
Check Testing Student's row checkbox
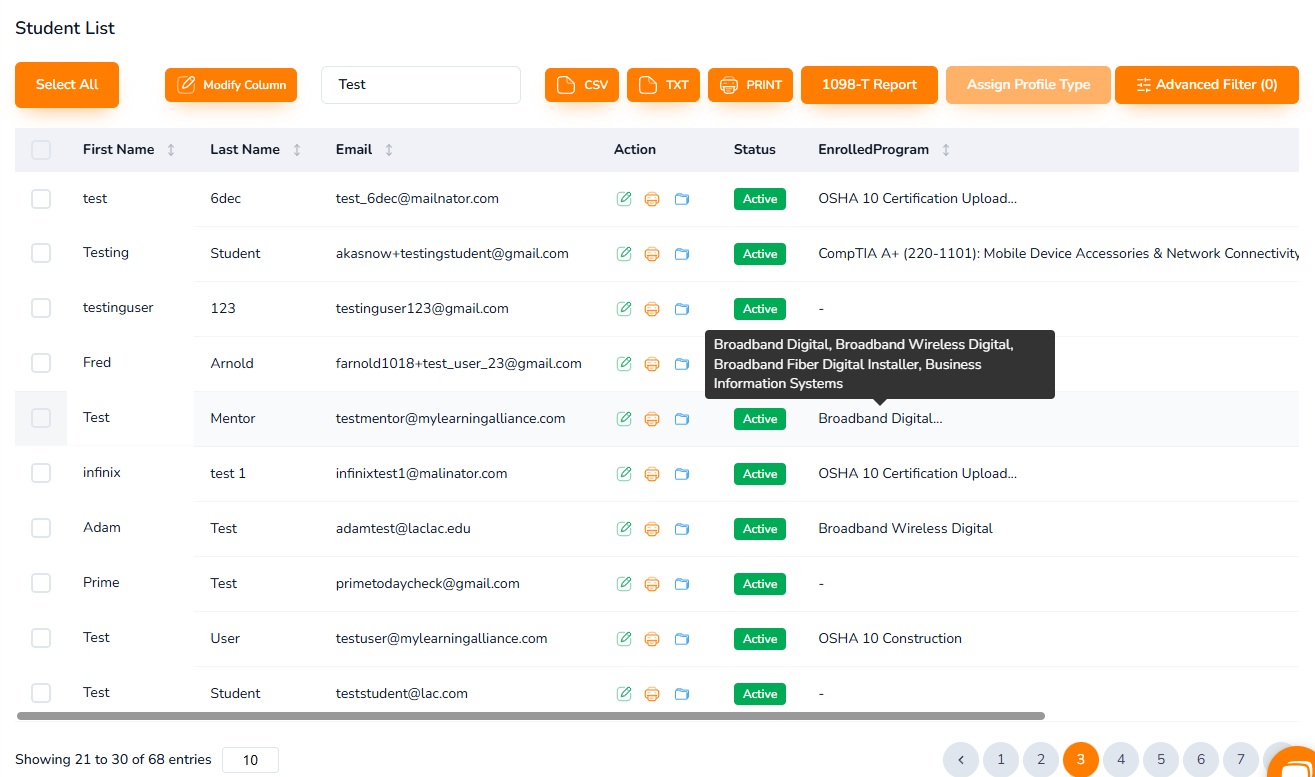point(41,253)
